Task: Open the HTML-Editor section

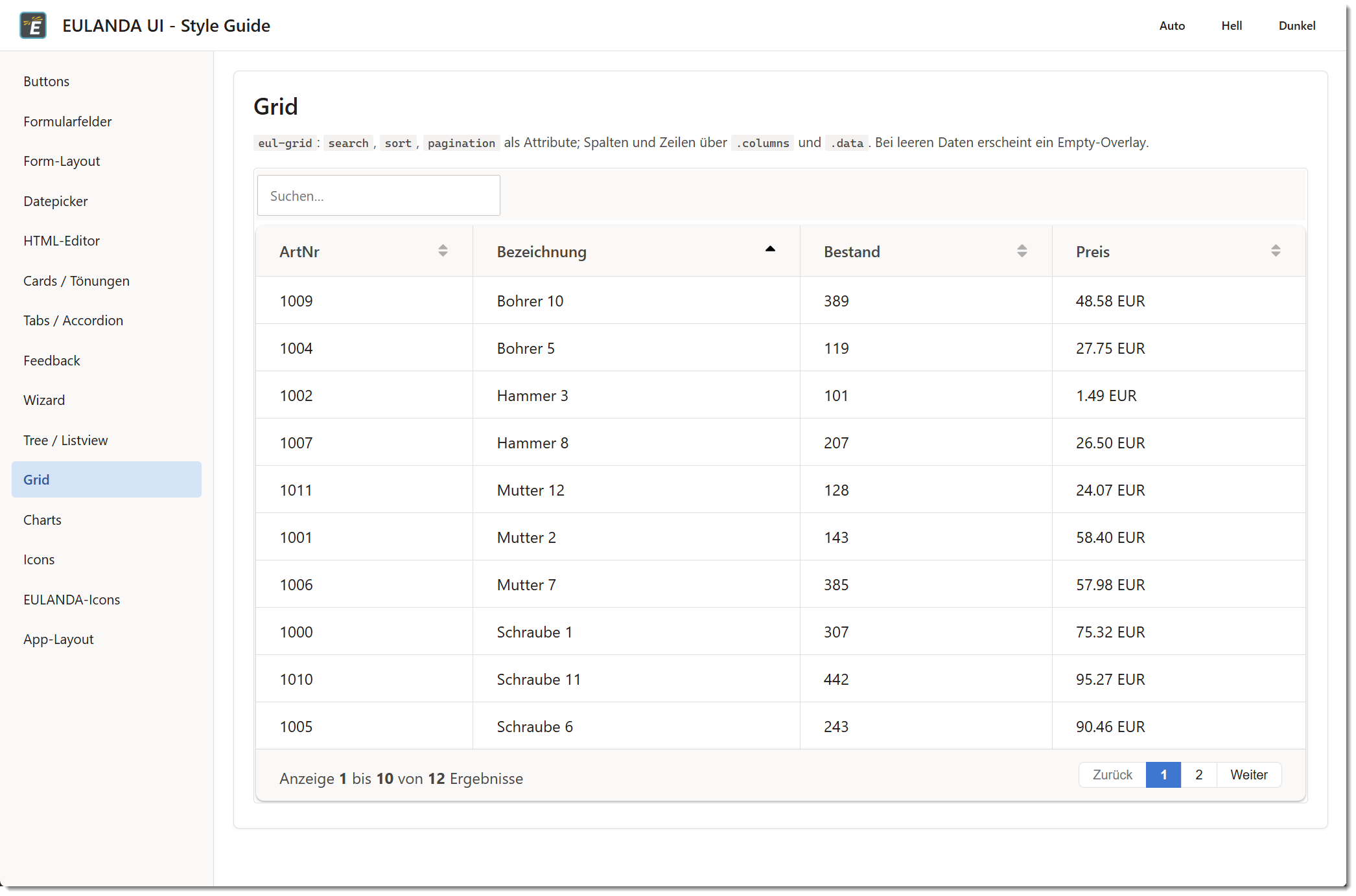Action: [106, 241]
